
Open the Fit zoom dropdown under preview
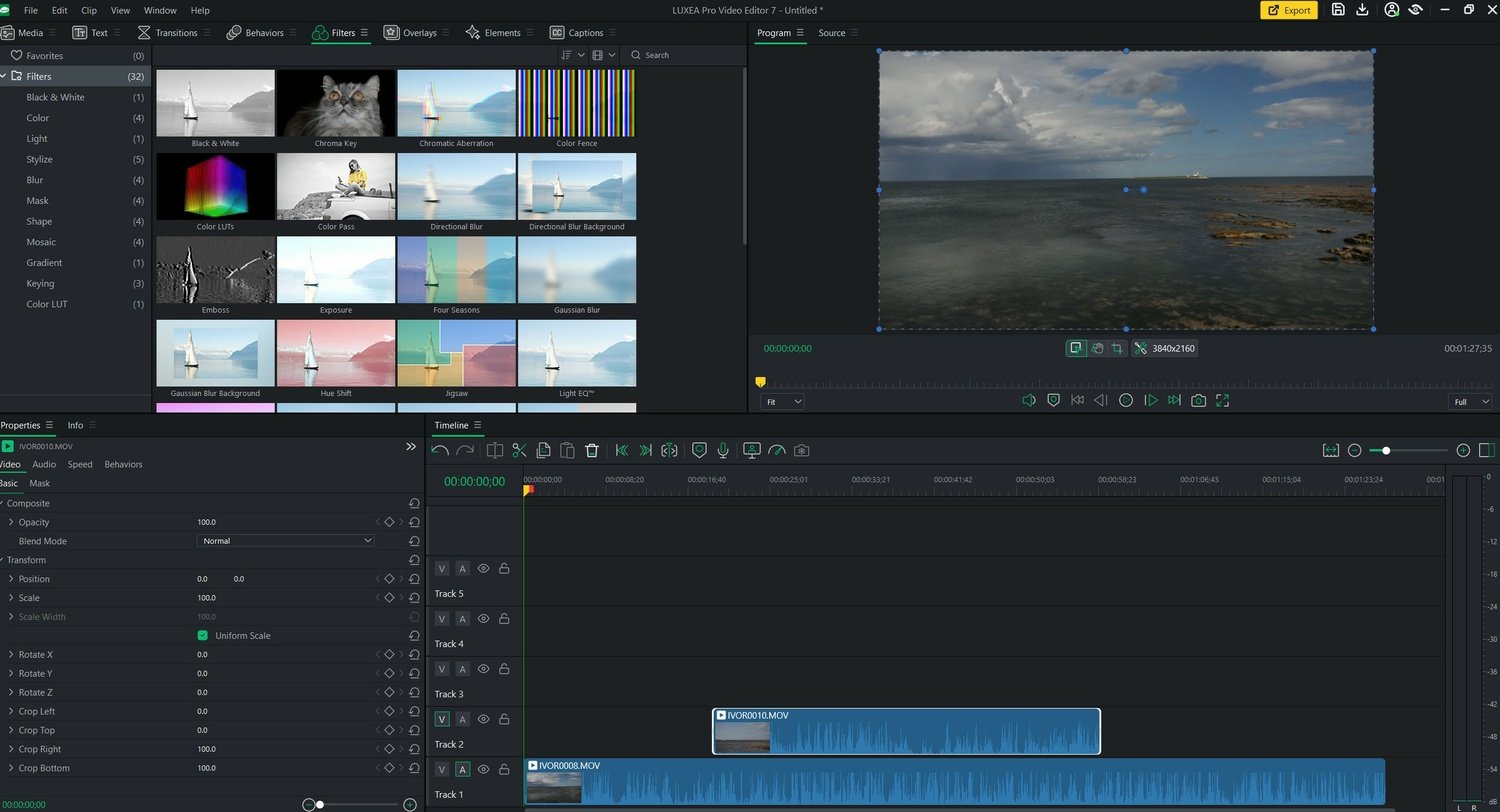point(782,401)
